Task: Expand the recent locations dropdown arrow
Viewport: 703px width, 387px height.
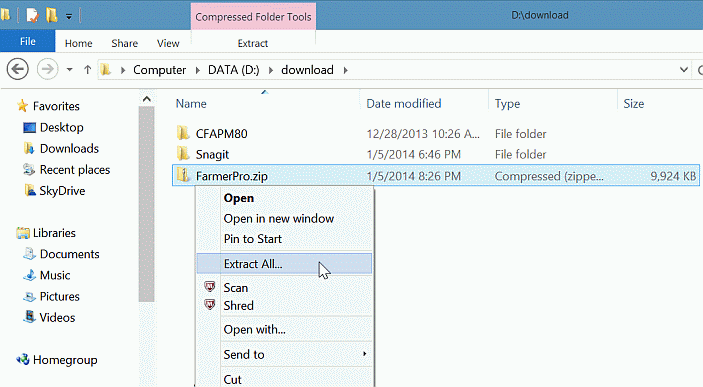Action: tap(69, 70)
